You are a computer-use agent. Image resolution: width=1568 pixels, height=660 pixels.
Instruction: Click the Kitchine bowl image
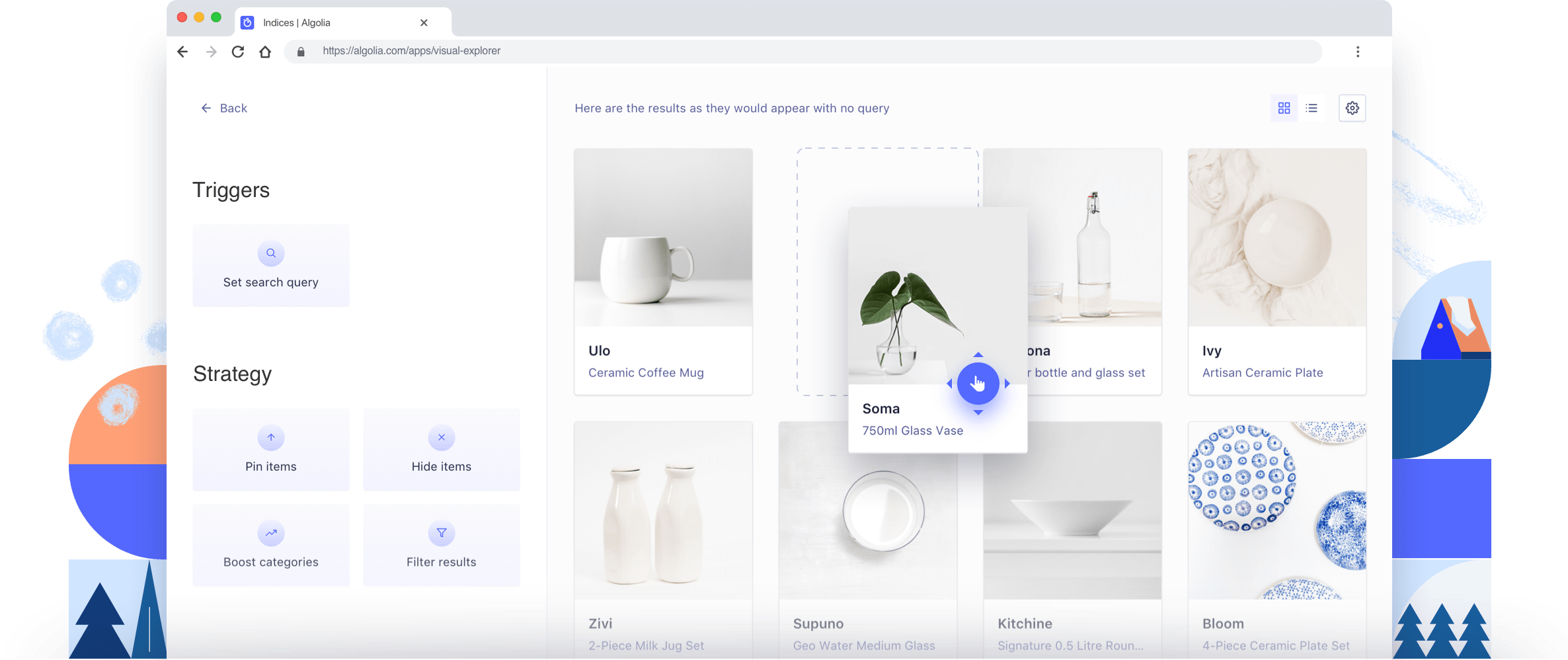point(1072,526)
